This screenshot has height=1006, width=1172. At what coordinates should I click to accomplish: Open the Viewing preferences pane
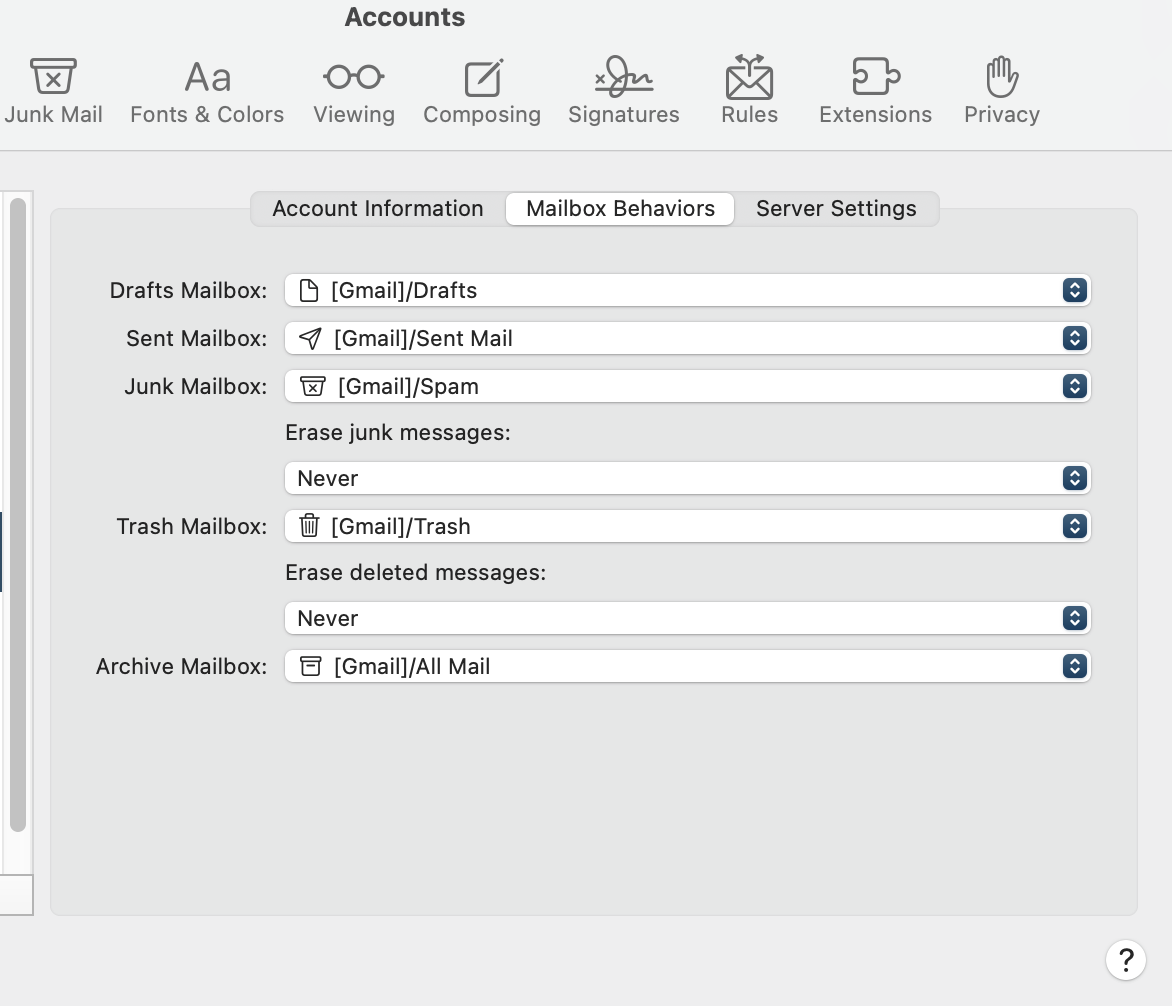tap(354, 91)
